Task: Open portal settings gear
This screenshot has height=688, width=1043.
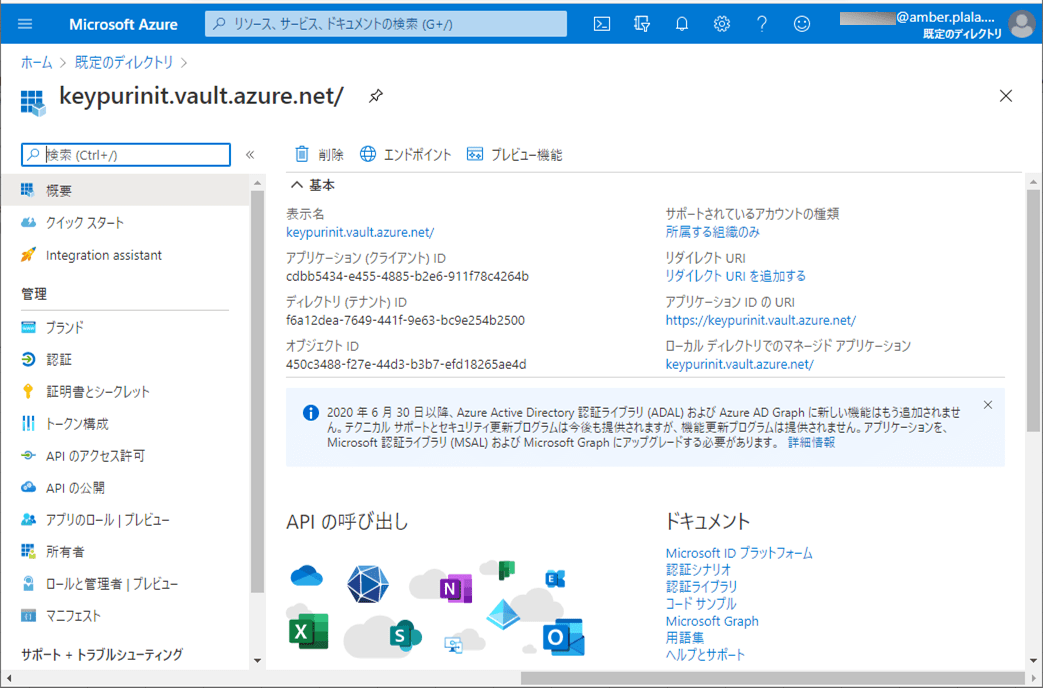Action: [722, 24]
